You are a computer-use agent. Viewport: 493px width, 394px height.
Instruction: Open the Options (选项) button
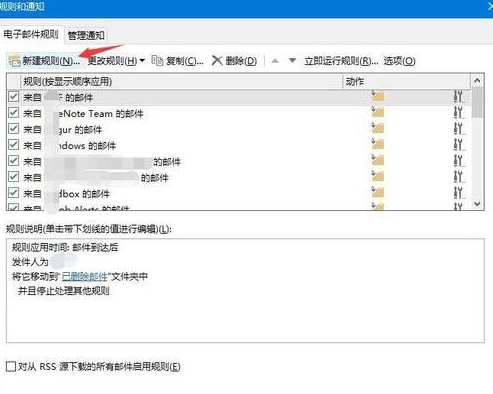pos(399,61)
